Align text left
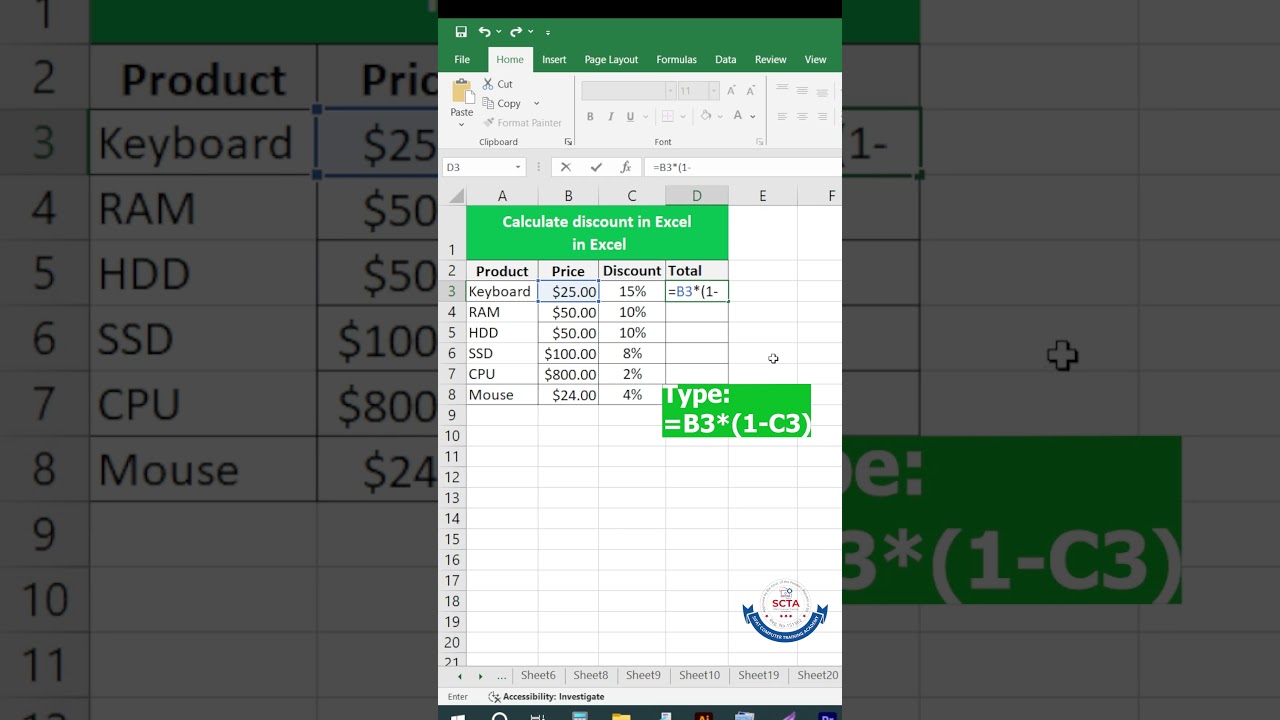This screenshot has width=1280, height=720. (782, 116)
